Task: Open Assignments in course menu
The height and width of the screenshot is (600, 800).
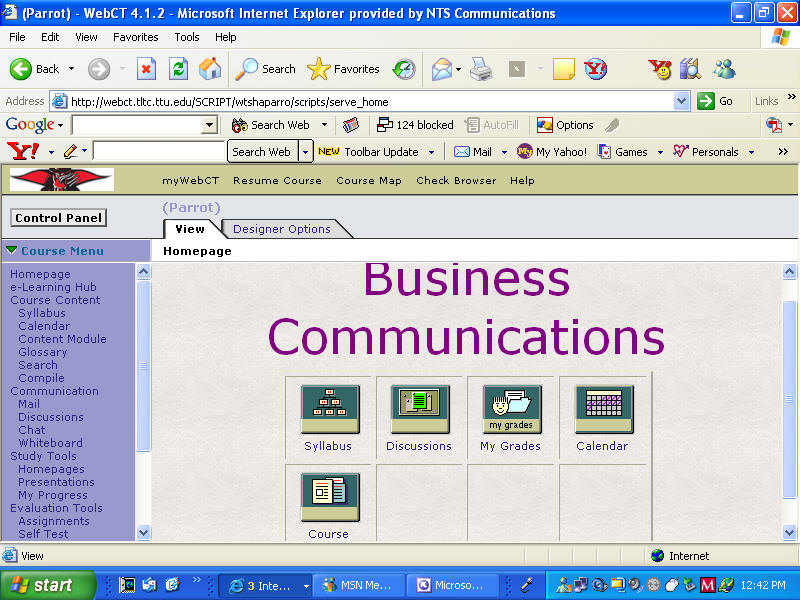Action: 54,521
